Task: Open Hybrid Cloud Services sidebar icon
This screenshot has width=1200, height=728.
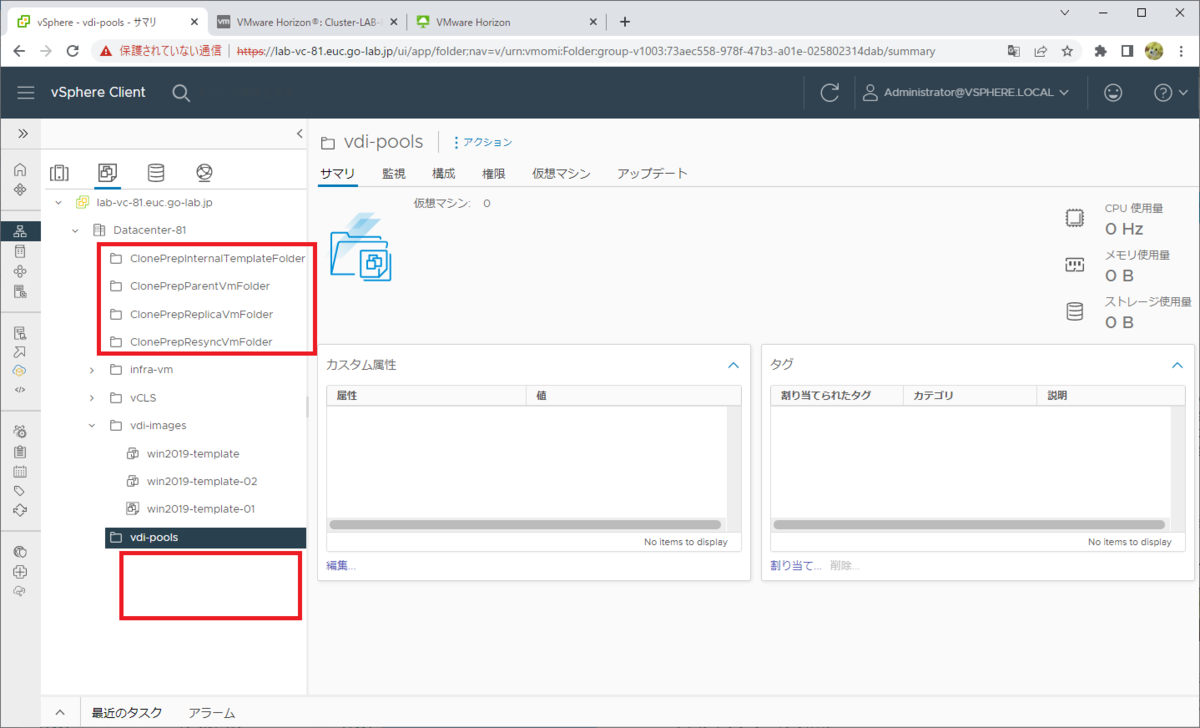Action: pos(20,370)
